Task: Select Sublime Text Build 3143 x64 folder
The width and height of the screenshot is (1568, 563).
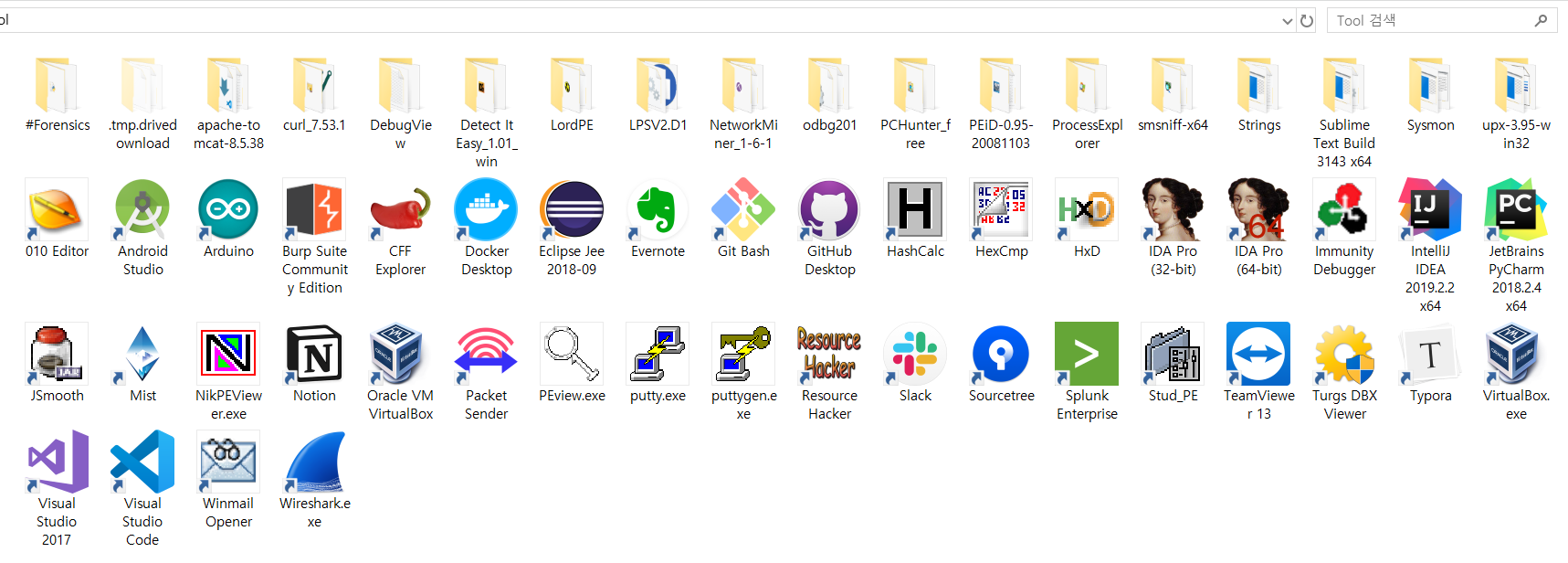Action: click(1344, 84)
